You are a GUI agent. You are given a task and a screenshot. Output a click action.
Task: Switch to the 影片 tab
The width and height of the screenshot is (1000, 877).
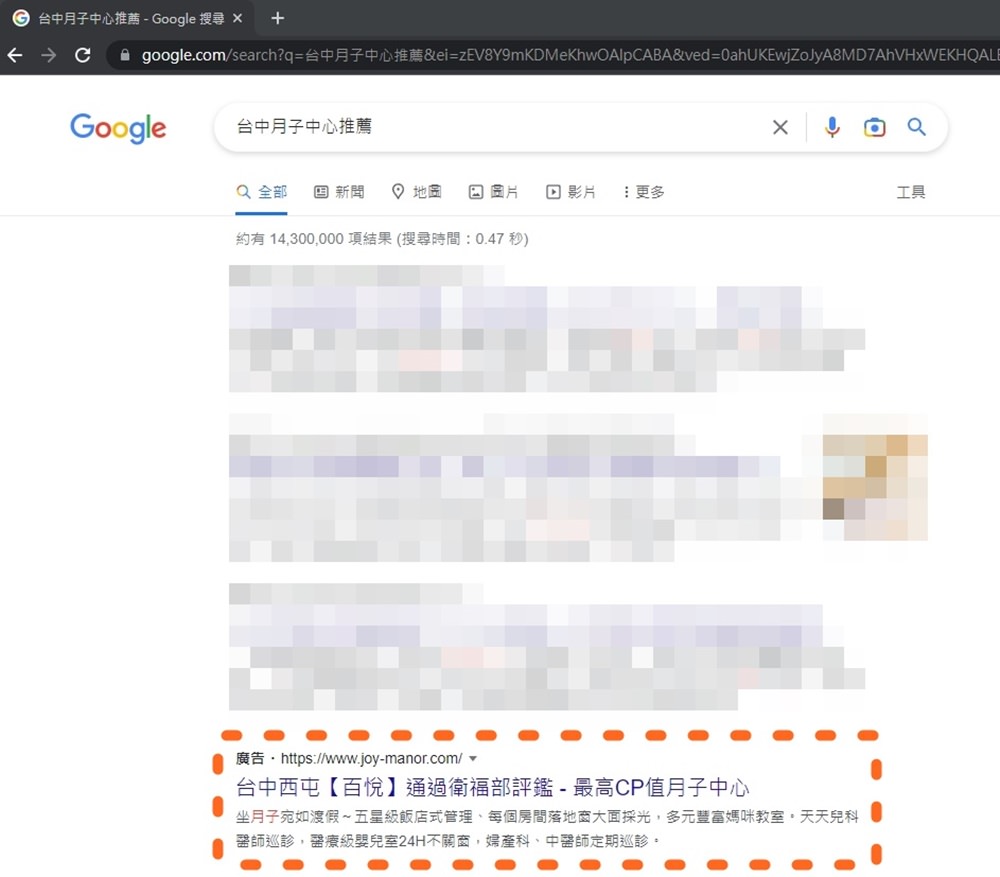571,192
